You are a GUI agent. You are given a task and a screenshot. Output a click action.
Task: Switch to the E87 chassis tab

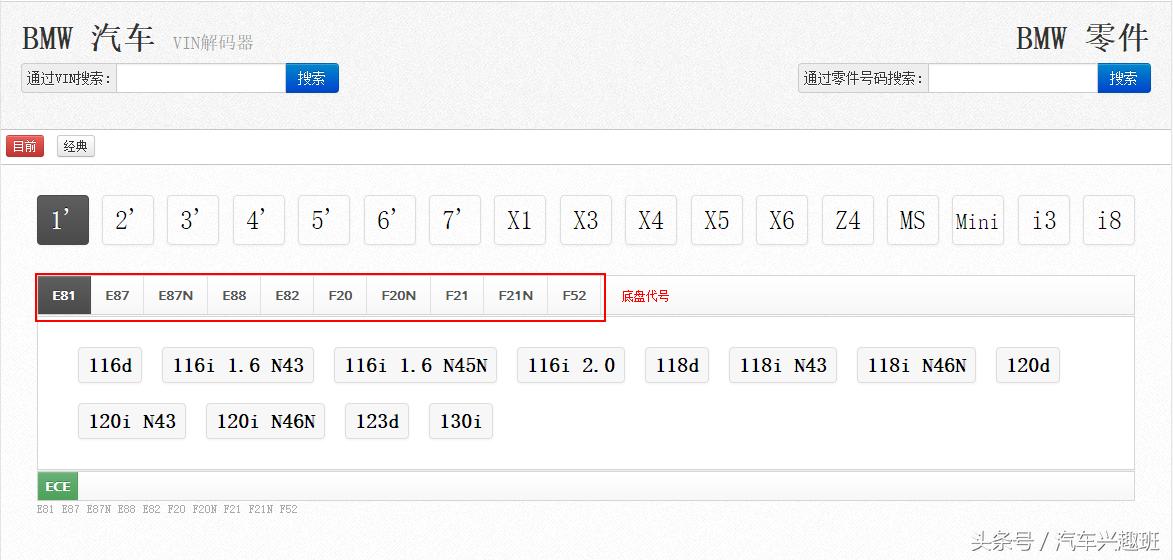click(117, 295)
